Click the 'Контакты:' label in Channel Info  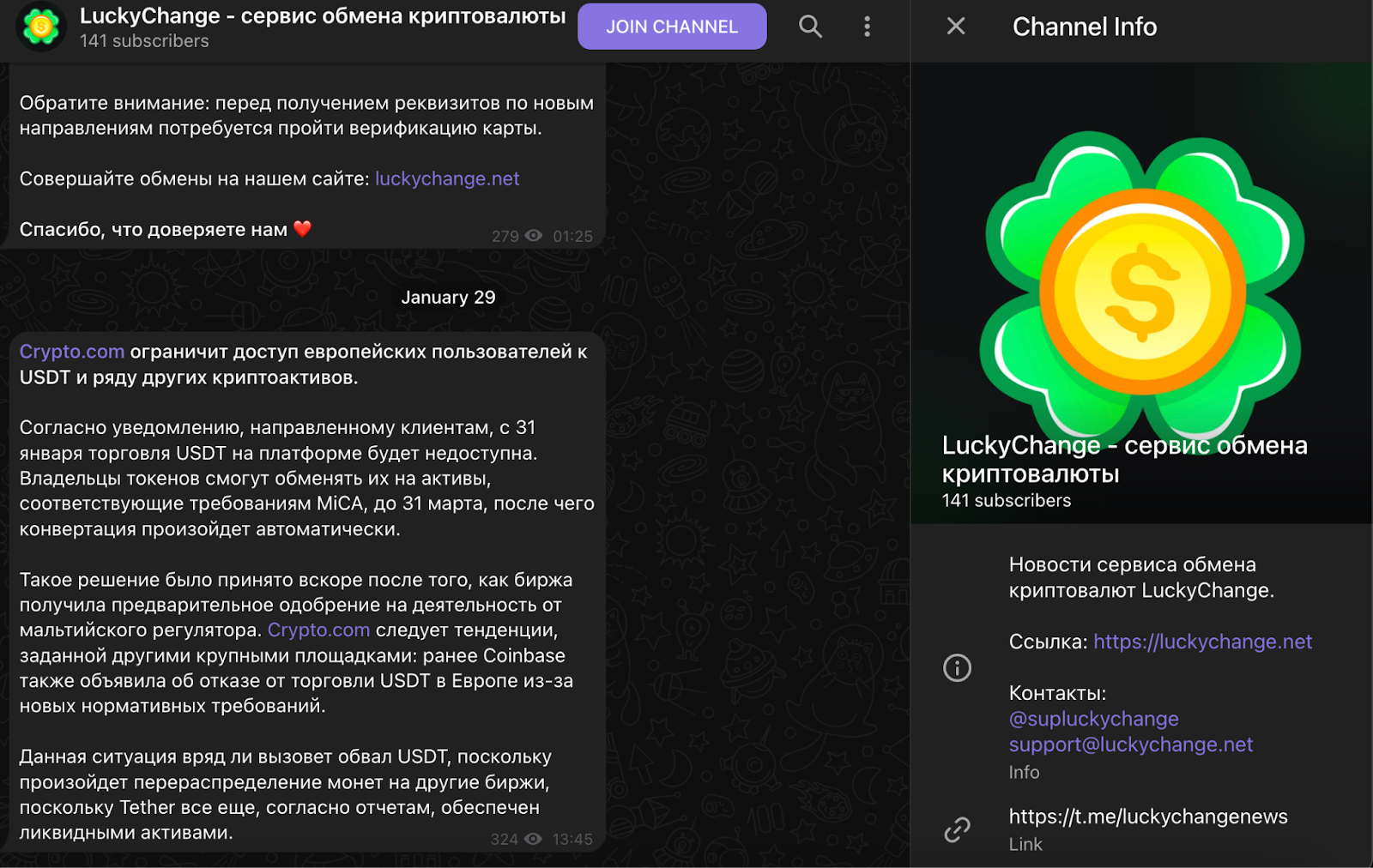click(x=1057, y=693)
